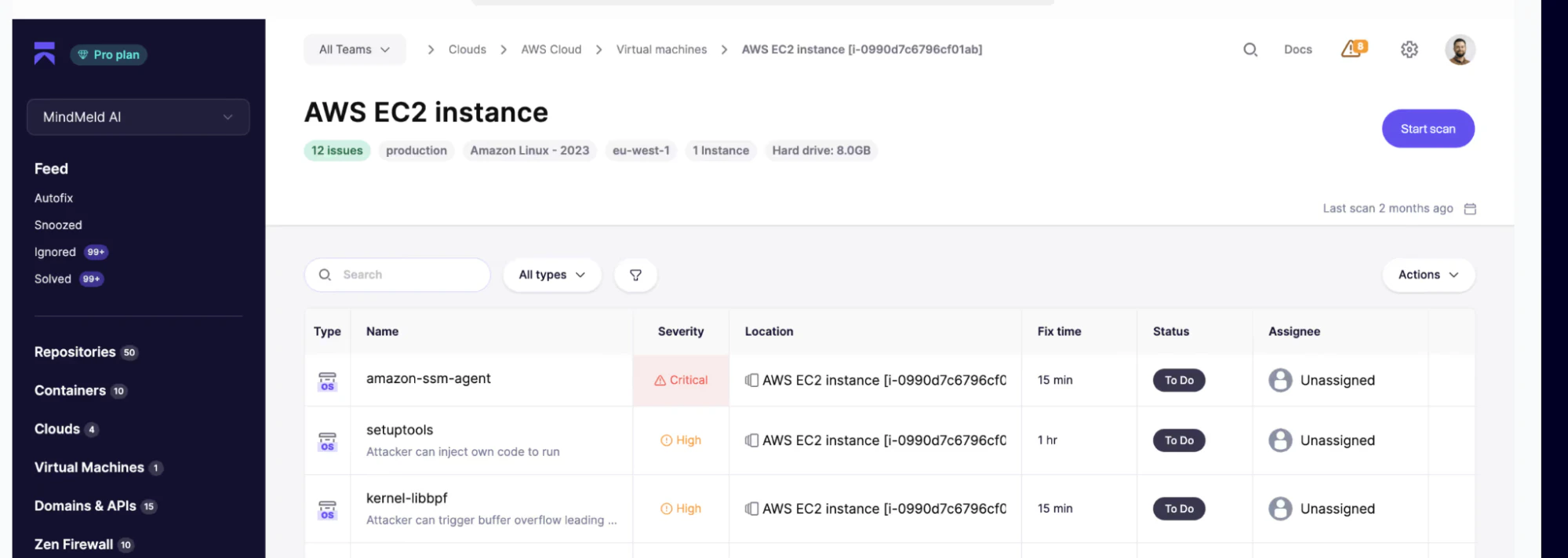This screenshot has height=558, width=1568.
Task: Select Autofix under Feed
Action: 53,199
